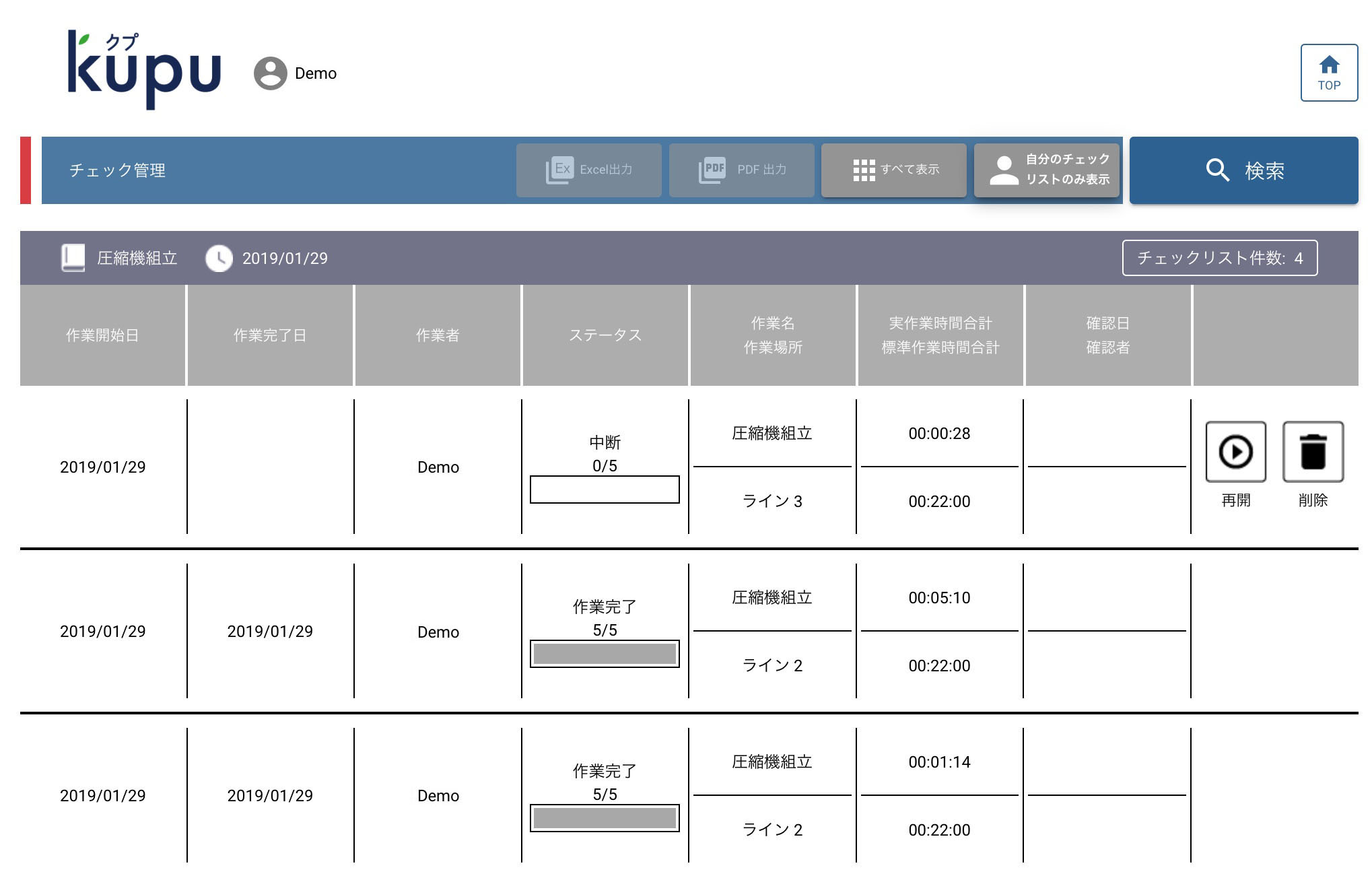Click the チェックリスト件数: 4 badge
The width and height of the screenshot is (1372, 876).
[1219, 258]
